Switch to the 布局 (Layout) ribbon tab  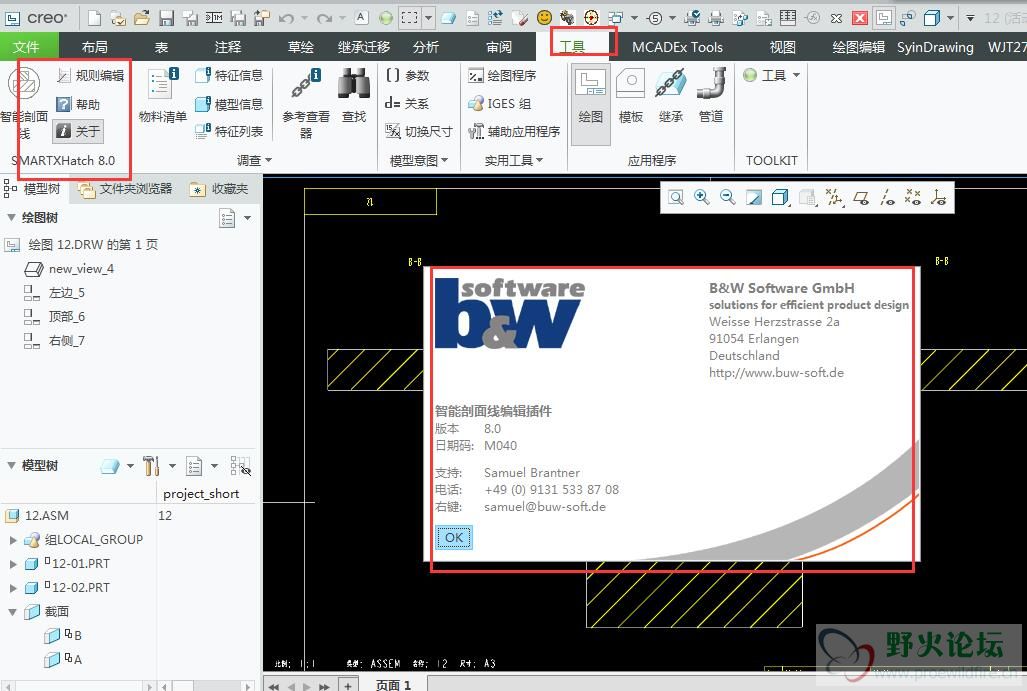(x=94, y=47)
